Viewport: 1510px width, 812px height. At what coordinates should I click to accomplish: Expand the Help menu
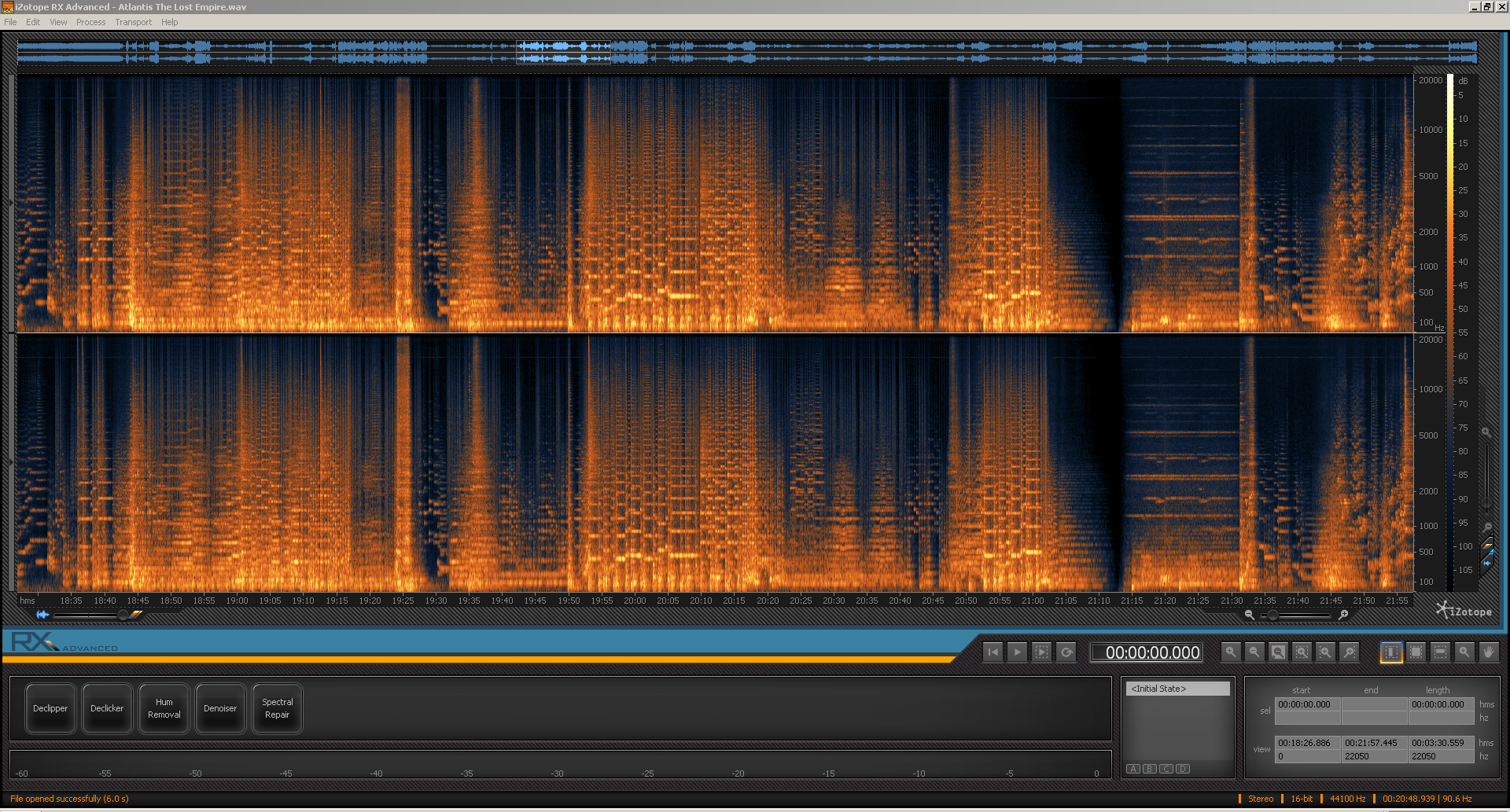[x=169, y=22]
